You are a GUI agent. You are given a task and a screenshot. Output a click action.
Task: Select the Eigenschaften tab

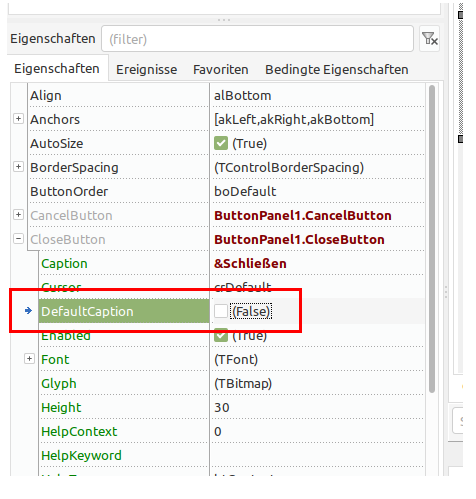[x=57, y=68]
